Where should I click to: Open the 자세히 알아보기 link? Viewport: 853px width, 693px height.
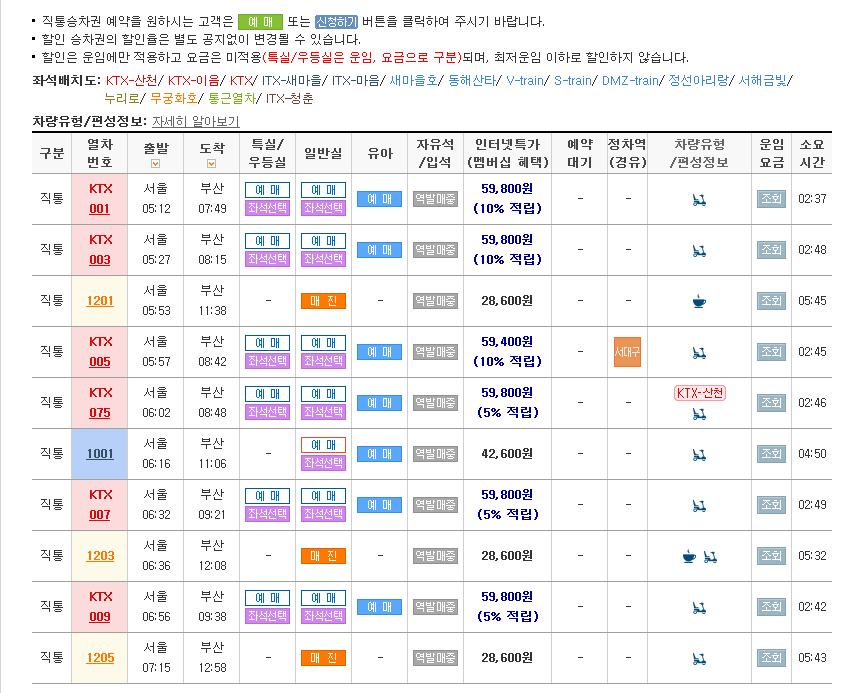195,121
